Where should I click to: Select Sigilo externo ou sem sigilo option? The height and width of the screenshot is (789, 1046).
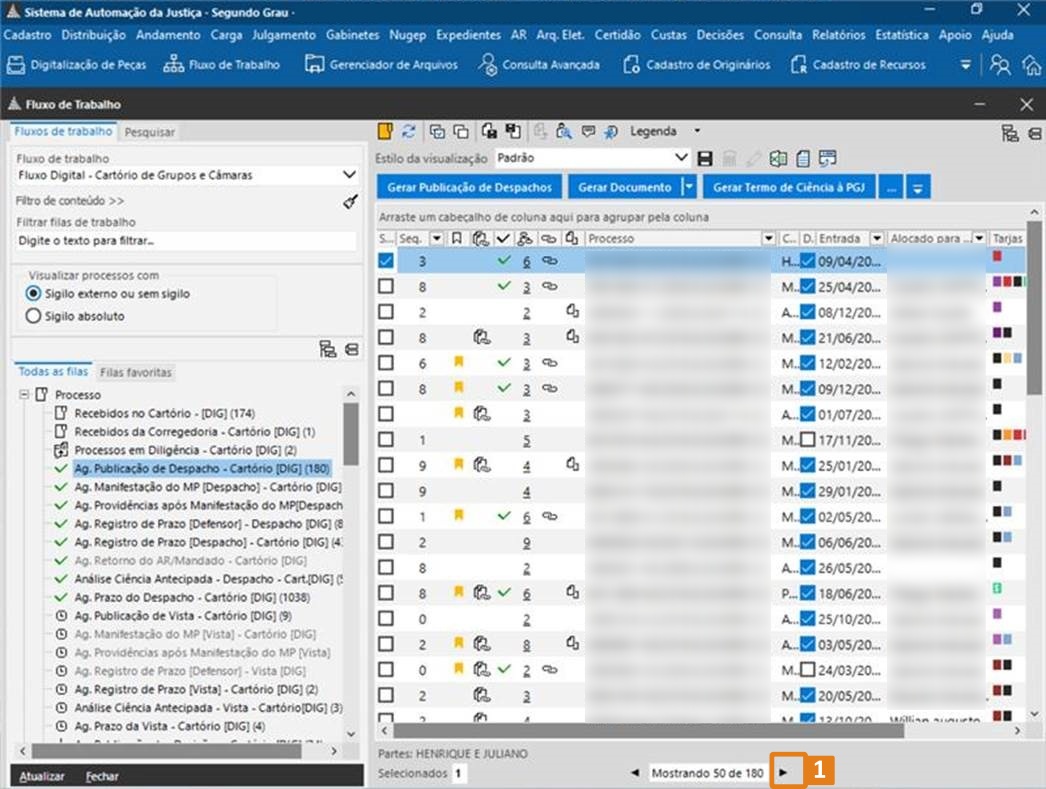(x=34, y=294)
